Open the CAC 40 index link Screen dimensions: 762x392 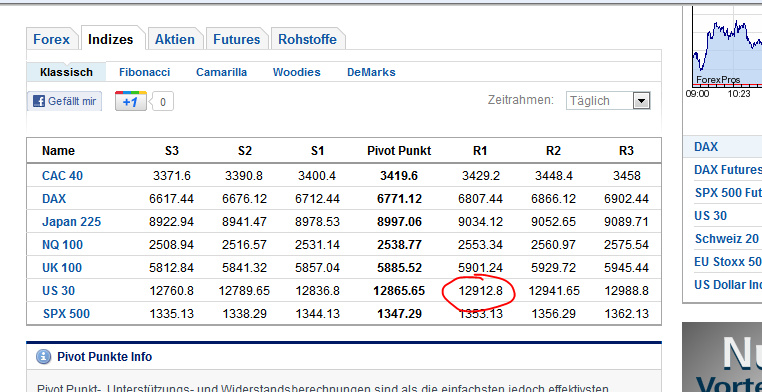tap(62, 175)
